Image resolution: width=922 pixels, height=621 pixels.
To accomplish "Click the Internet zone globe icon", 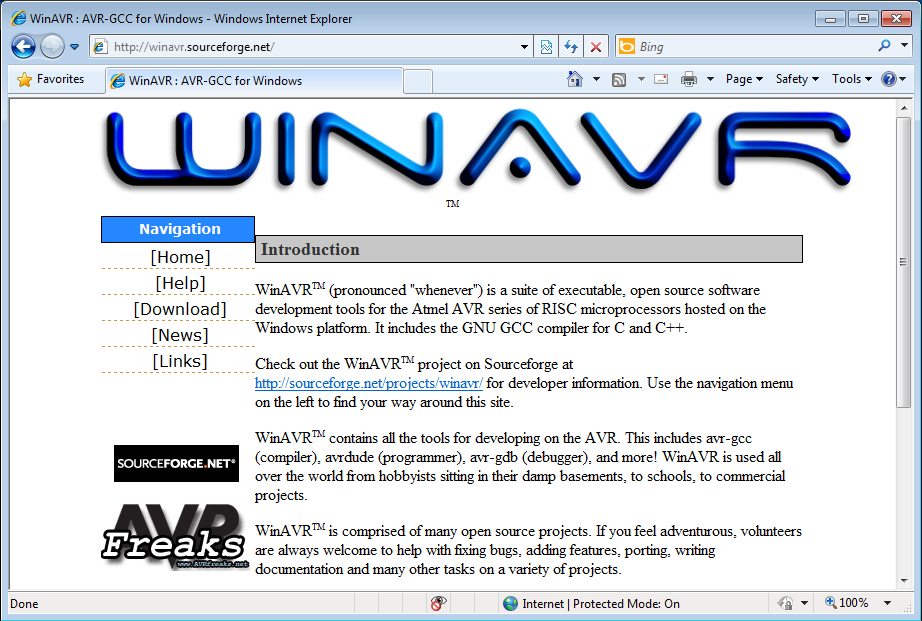I will coord(510,603).
